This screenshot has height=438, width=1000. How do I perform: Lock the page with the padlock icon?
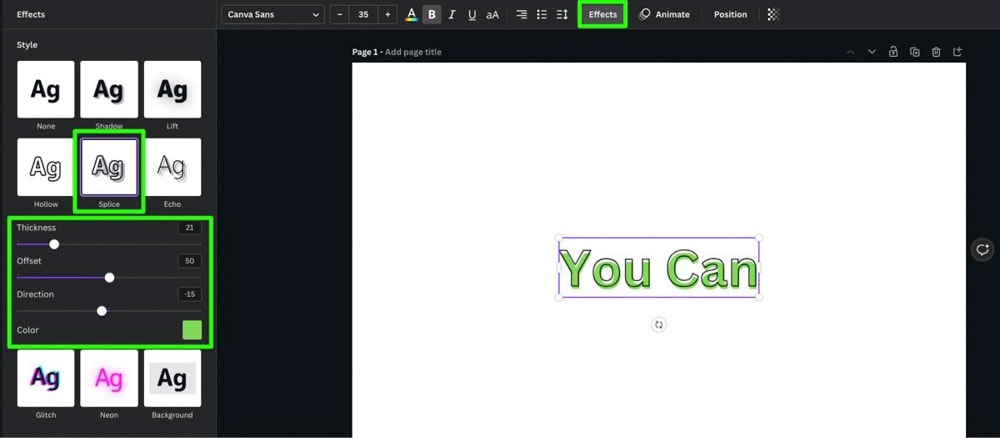coord(893,52)
